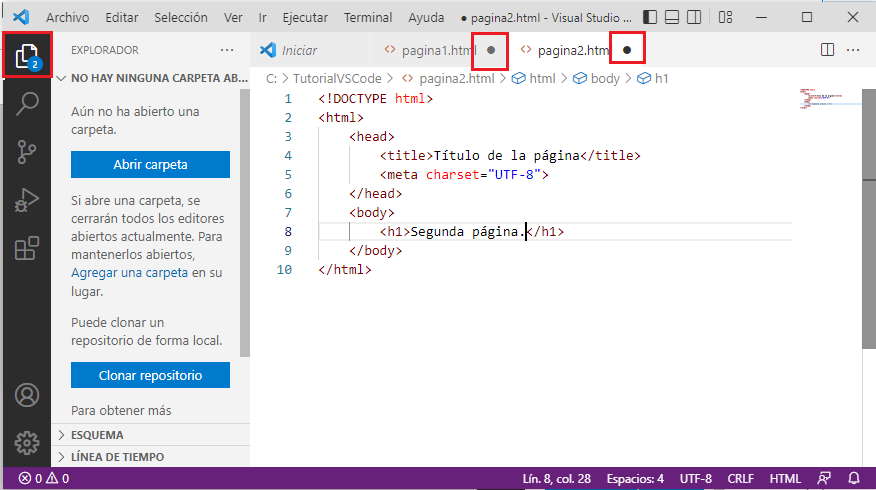
Task: Click the <!DOCTYPE html> line
Action: pos(375,99)
